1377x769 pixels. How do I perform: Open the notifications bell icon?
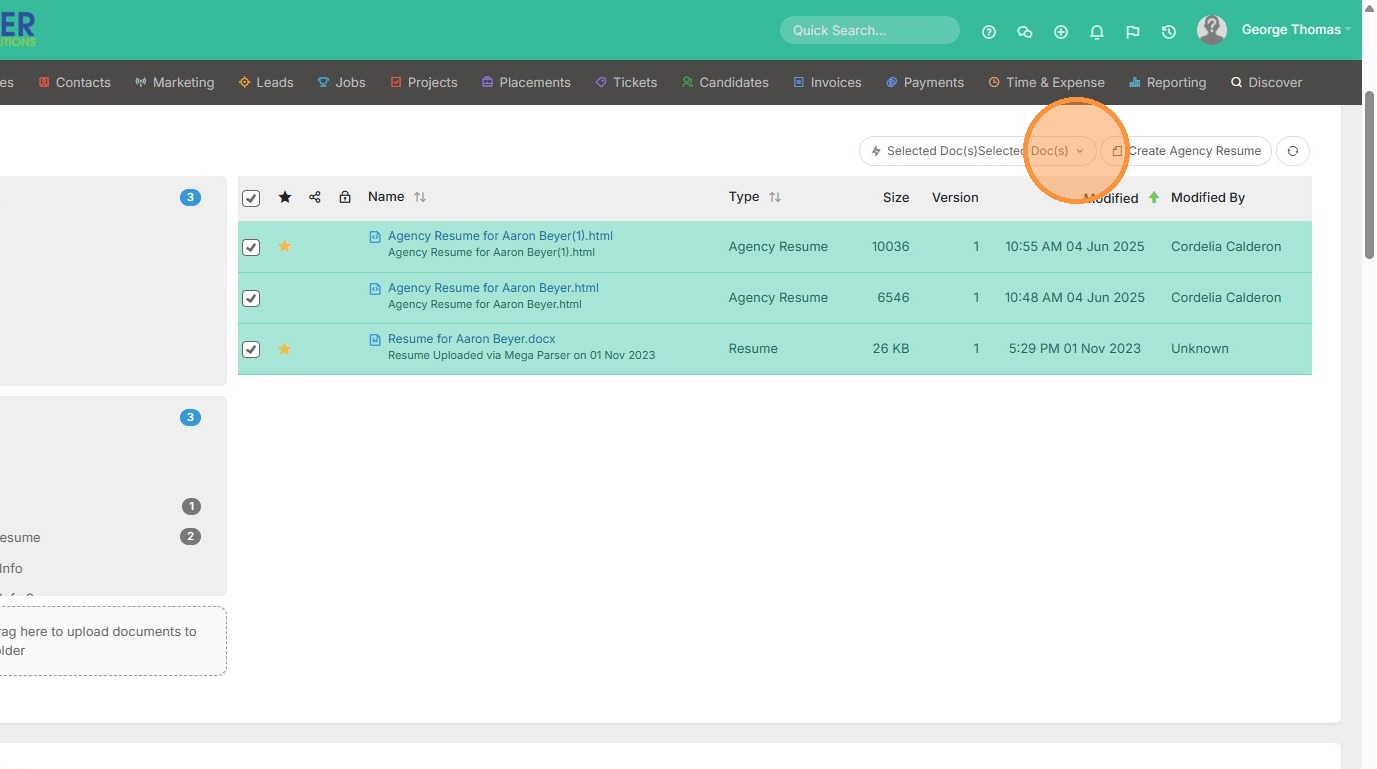click(x=1097, y=32)
